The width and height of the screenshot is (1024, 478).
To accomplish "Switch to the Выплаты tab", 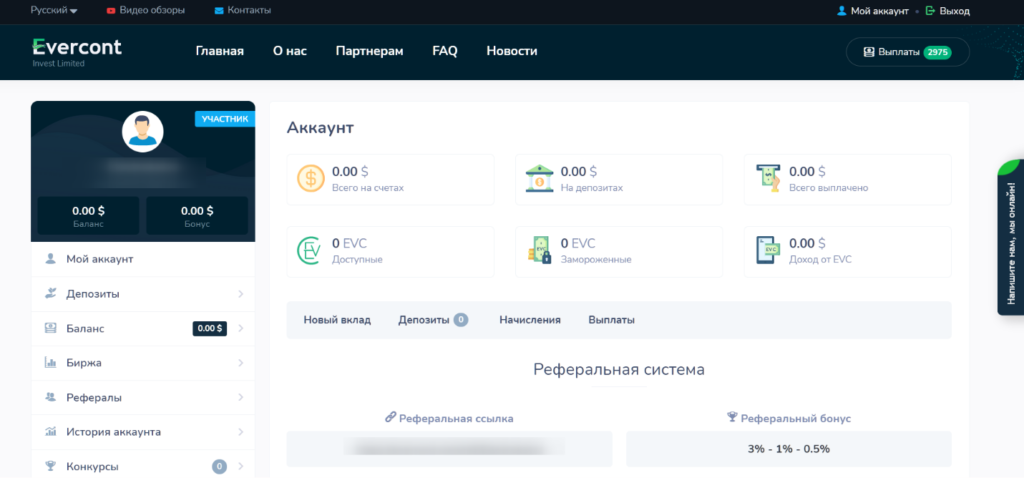I will (611, 320).
